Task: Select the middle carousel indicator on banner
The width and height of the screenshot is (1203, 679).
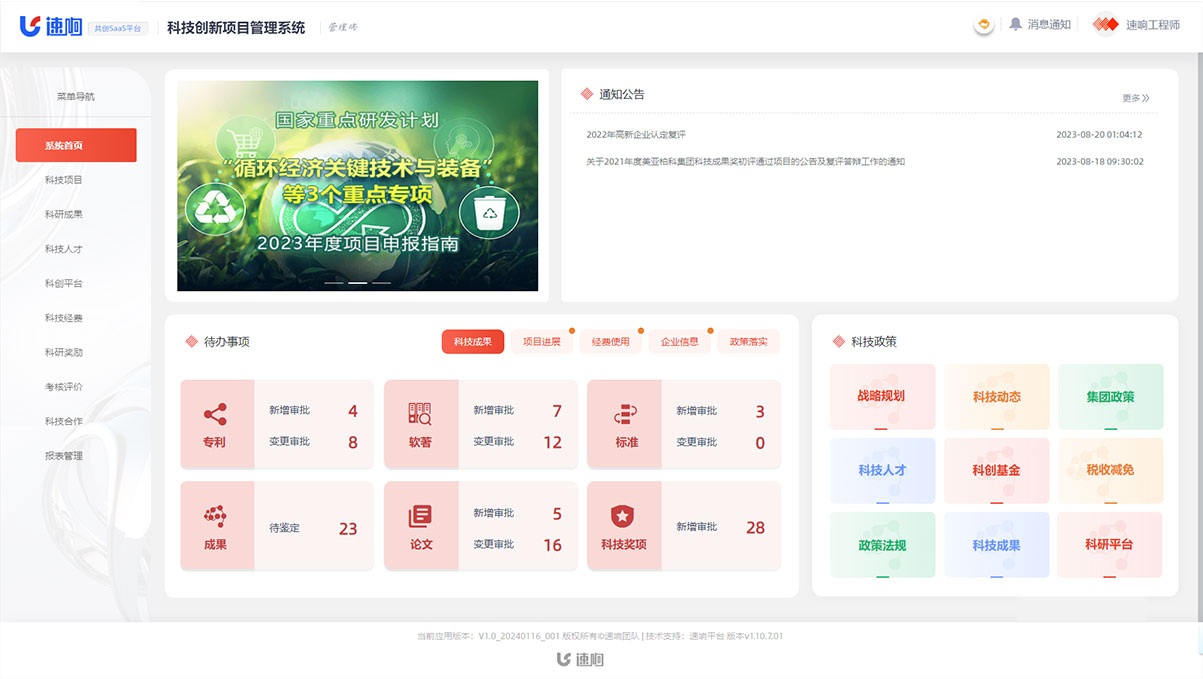Action: pos(357,283)
